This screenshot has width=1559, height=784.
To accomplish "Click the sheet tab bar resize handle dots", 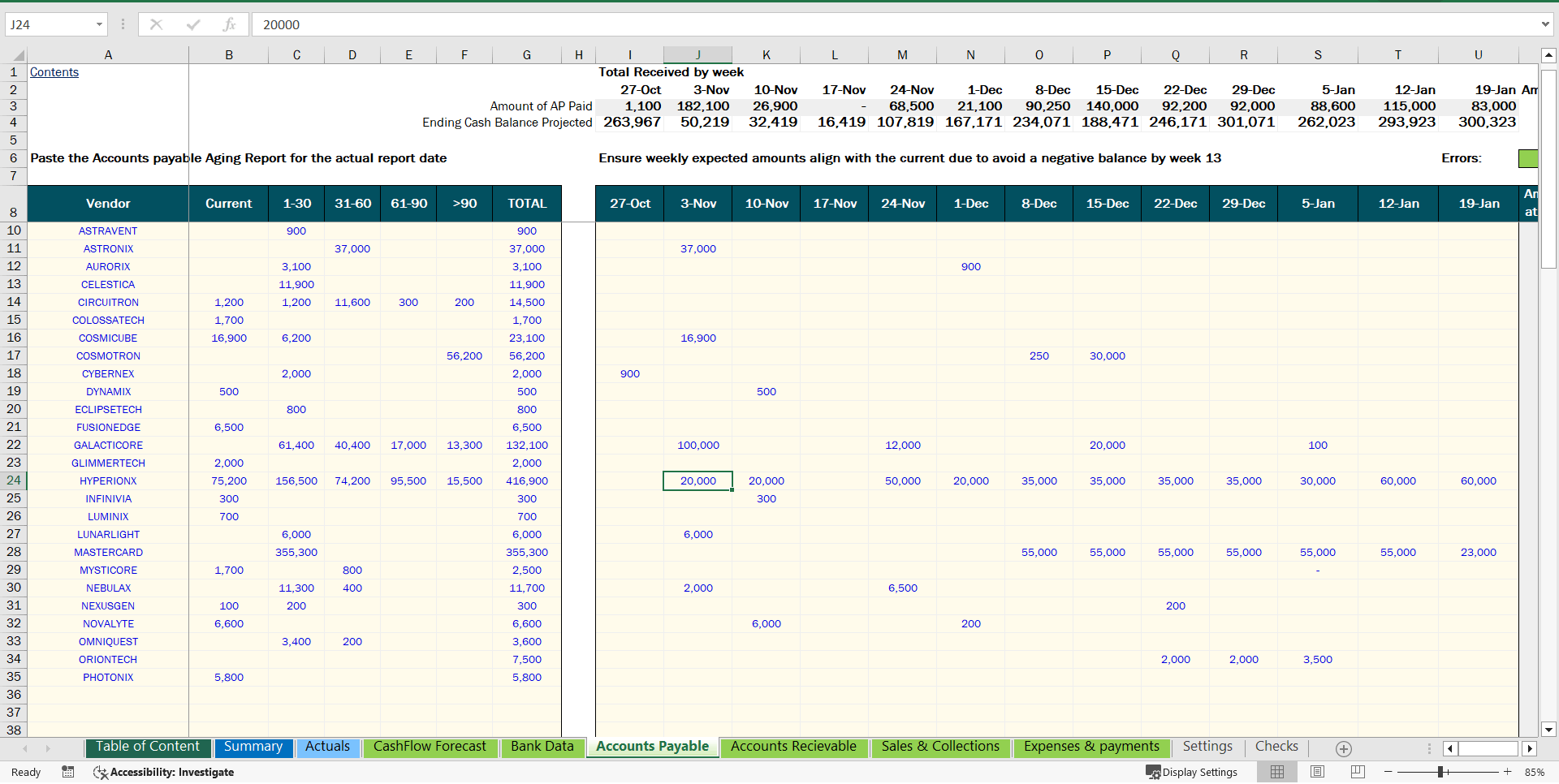I will [x=1430, y=748].
